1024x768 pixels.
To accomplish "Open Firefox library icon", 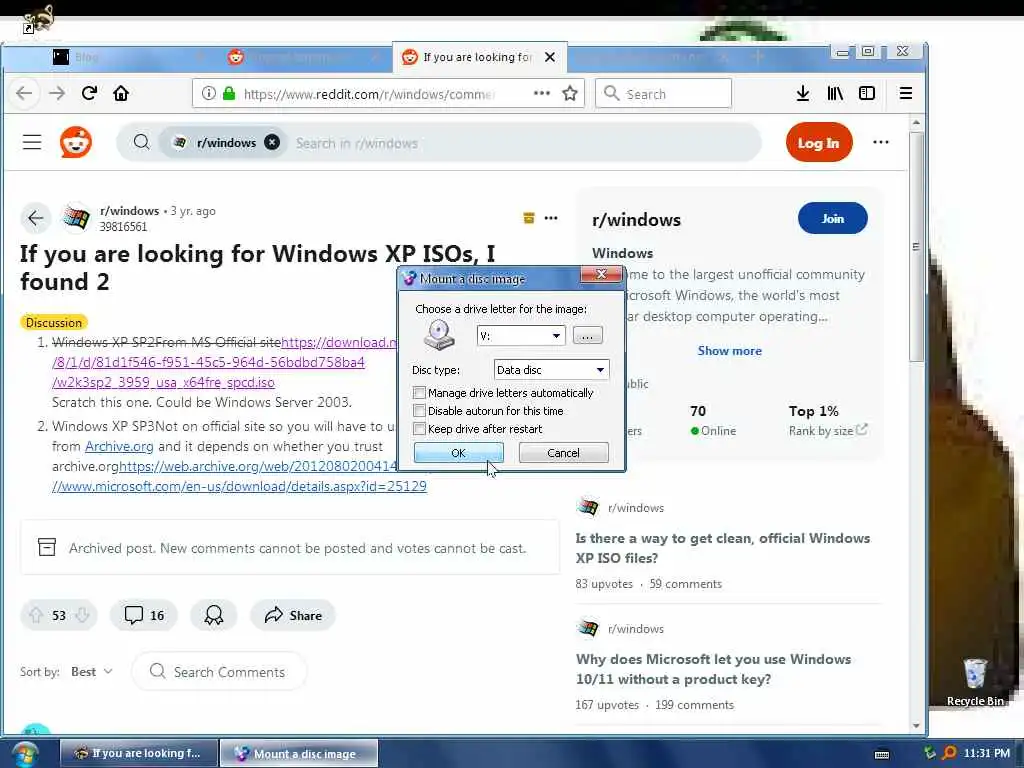I will [x=835, y=93].
